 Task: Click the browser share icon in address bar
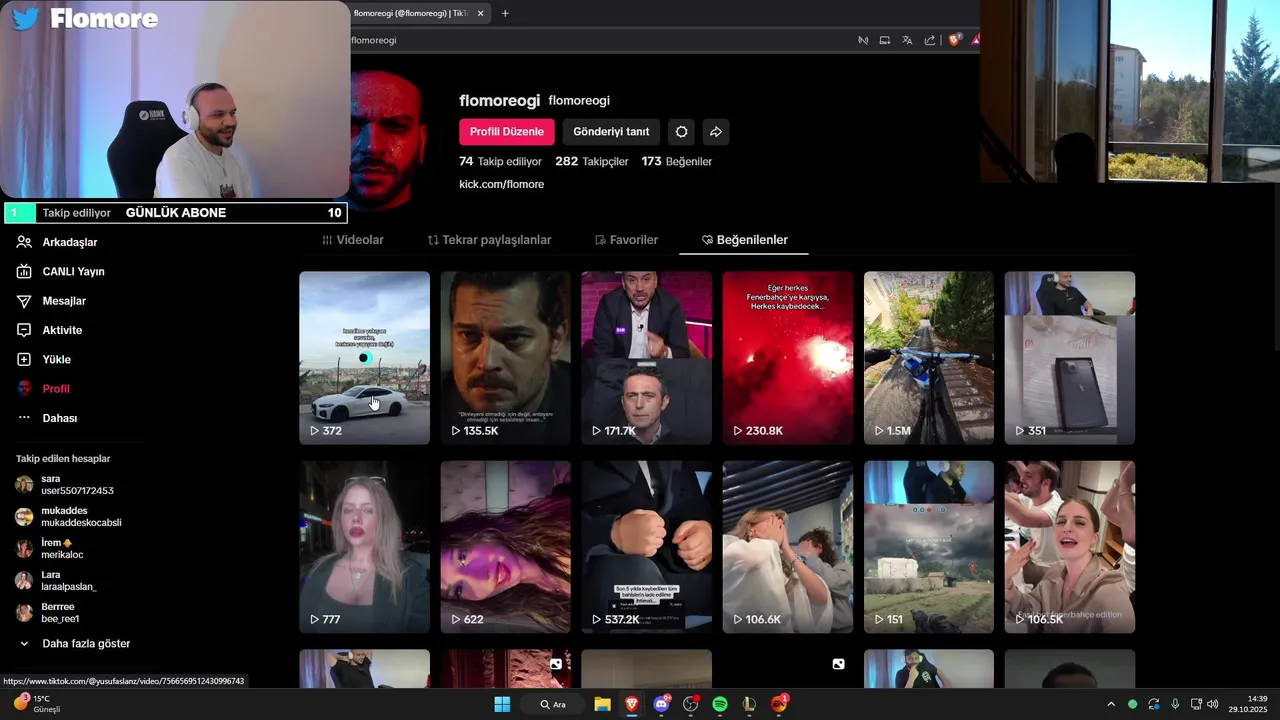click(x=930, y=40)
